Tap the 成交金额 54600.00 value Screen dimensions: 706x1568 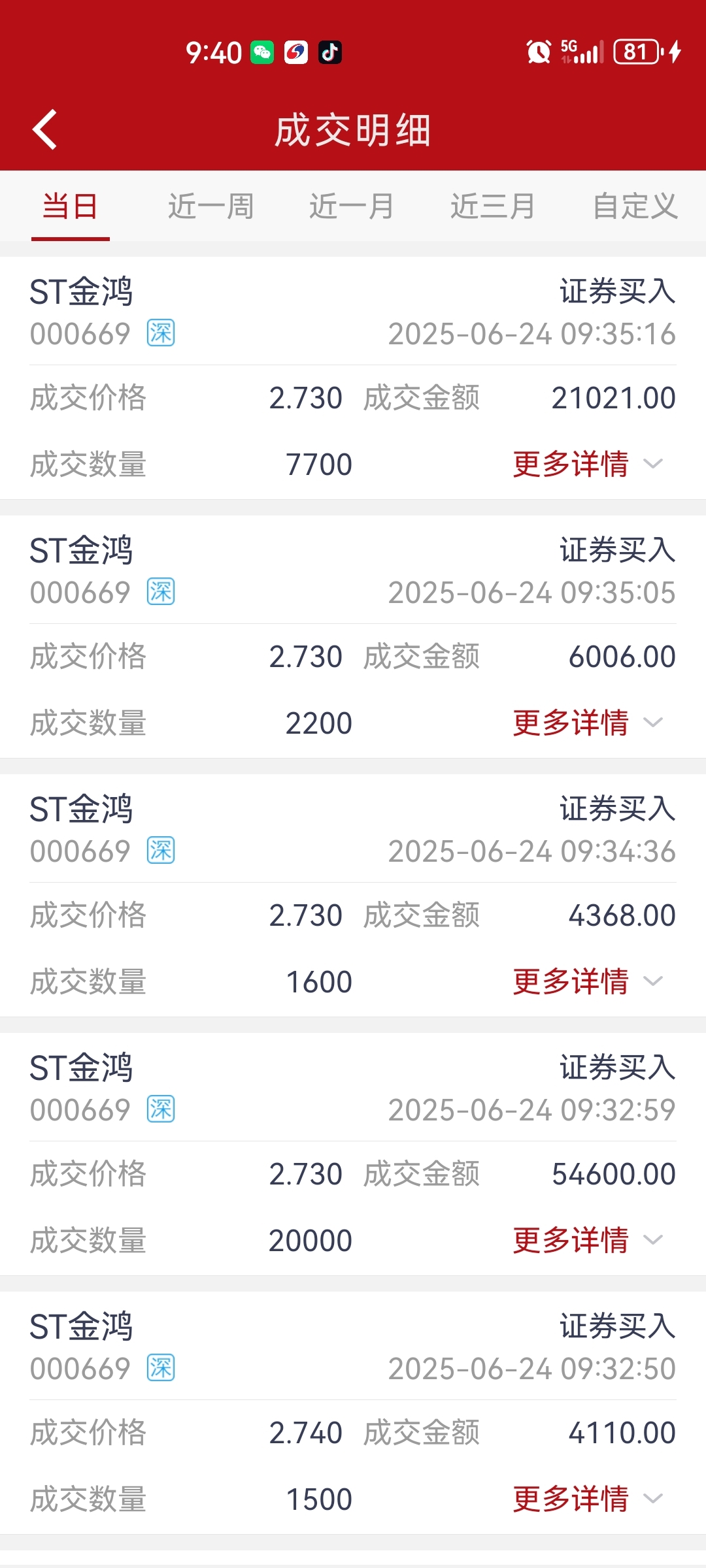(x=614, y=1174)
